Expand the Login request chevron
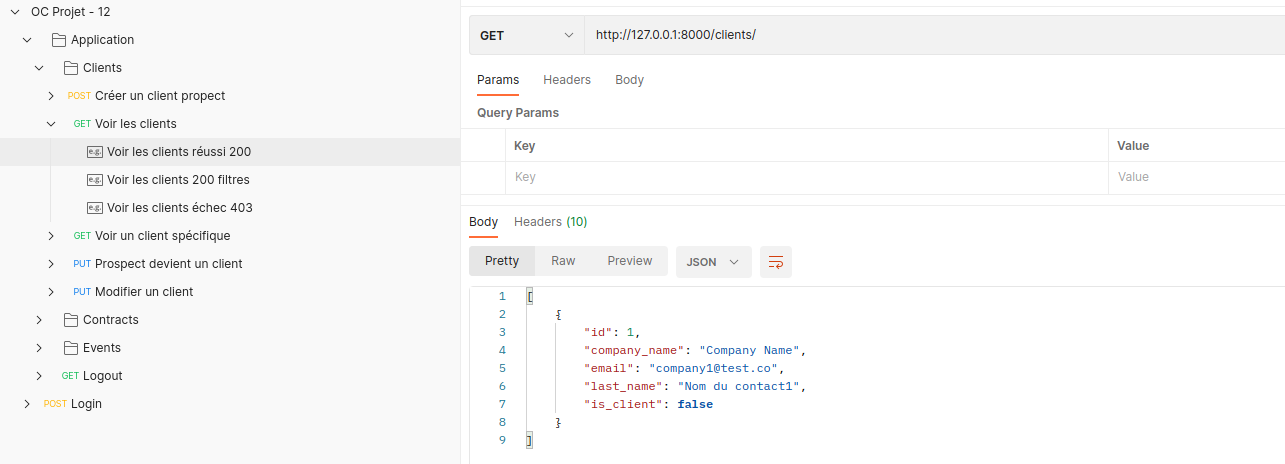1285x464 pixels. coord(27,404)
